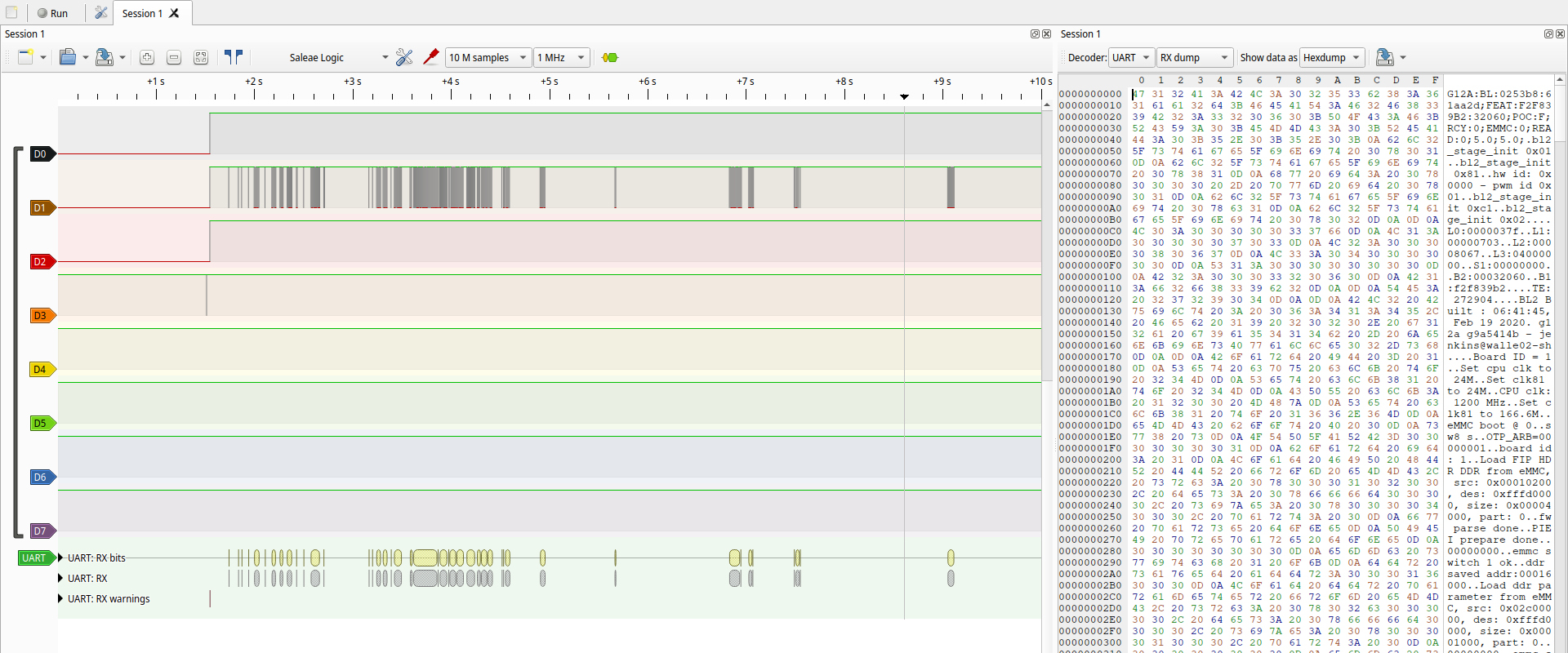The height and width of the screenshot is (653, 1568).
Task: Expand the UART: RX row
Action: pyautogui.click(x=60, y=578)
